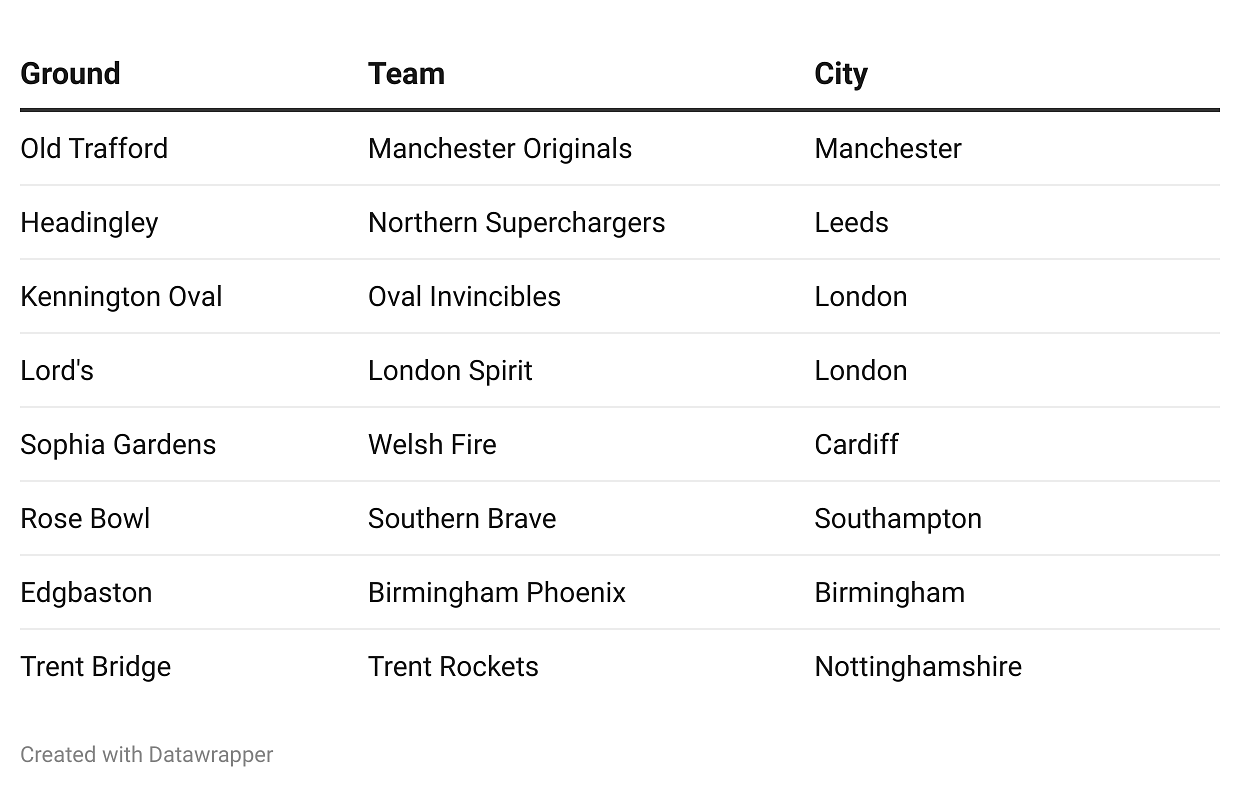Select the Cardiff city cell
Screen dimensions: 1240x788
[x=856, y=445]
